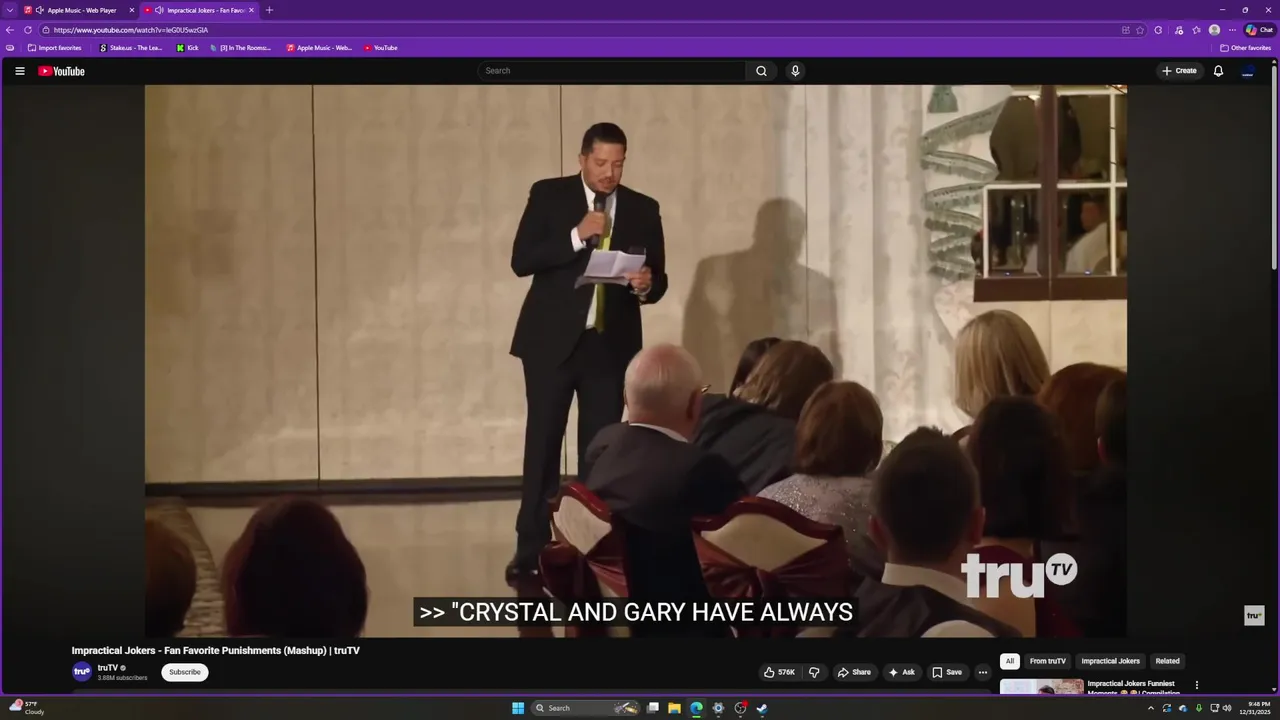Screen dimensions: 1280x720
Task: Open Steam from the taskbar
Action: tap(761, 708)
